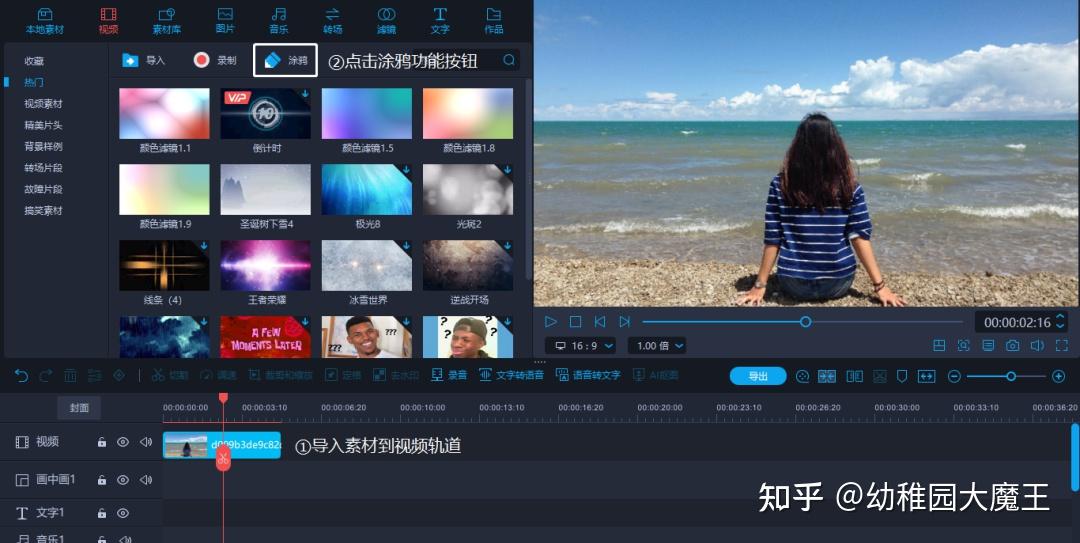Image resolution: width=1080 pixels, height=543 pixels.
Task: Open 文字转语音 text-to-speech tool
Action: click(512, 376)
